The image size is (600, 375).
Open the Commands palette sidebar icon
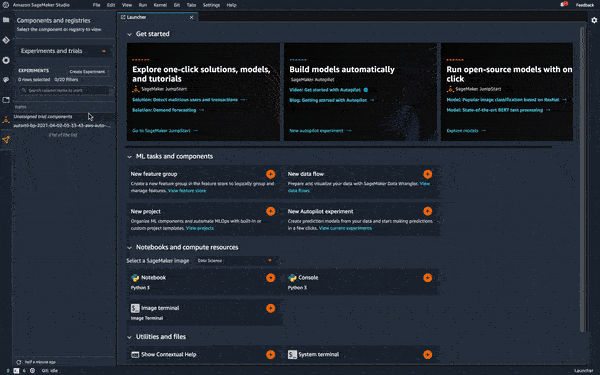tap(6, 80)
